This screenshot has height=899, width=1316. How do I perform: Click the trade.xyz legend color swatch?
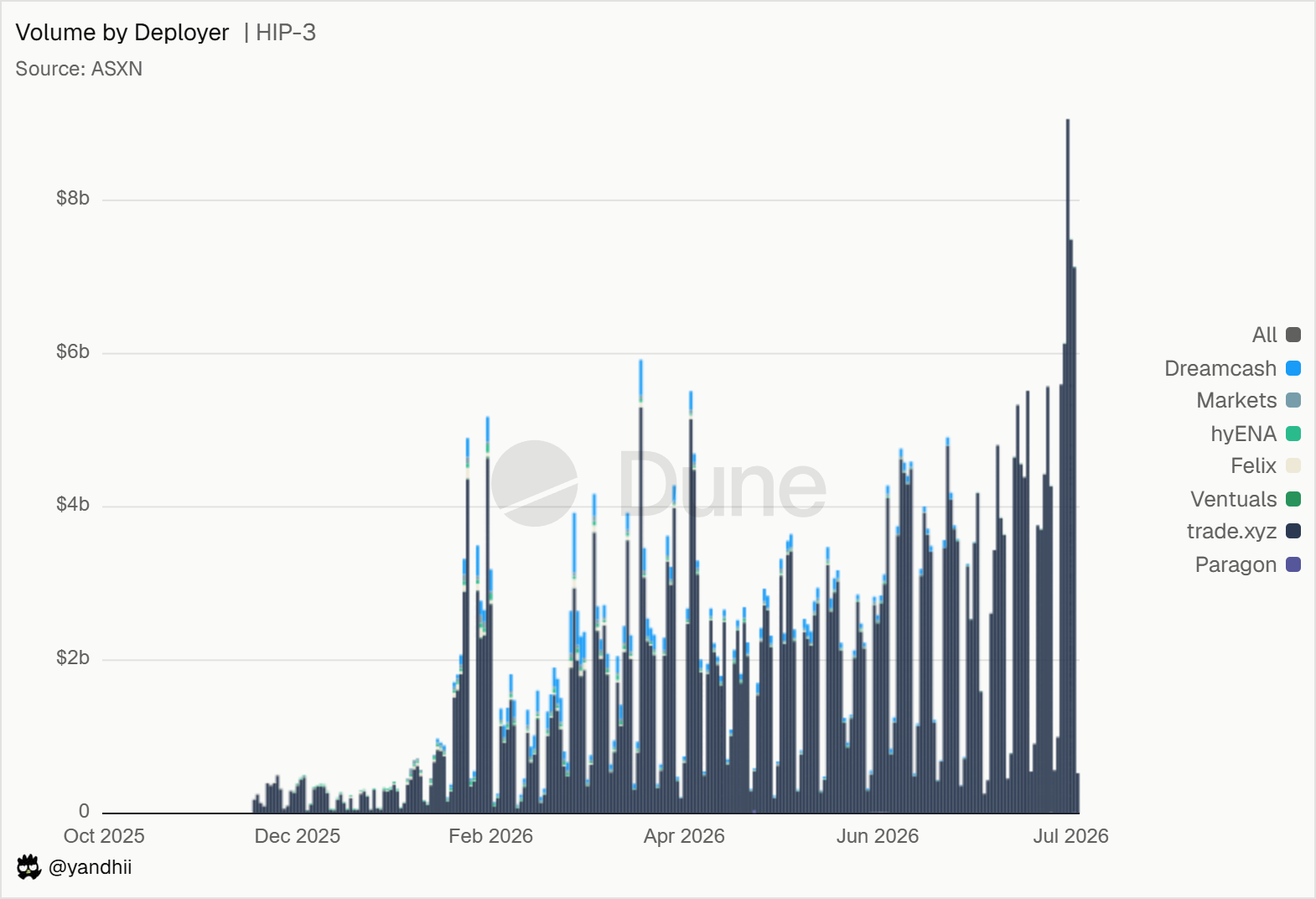[1293, 531]
